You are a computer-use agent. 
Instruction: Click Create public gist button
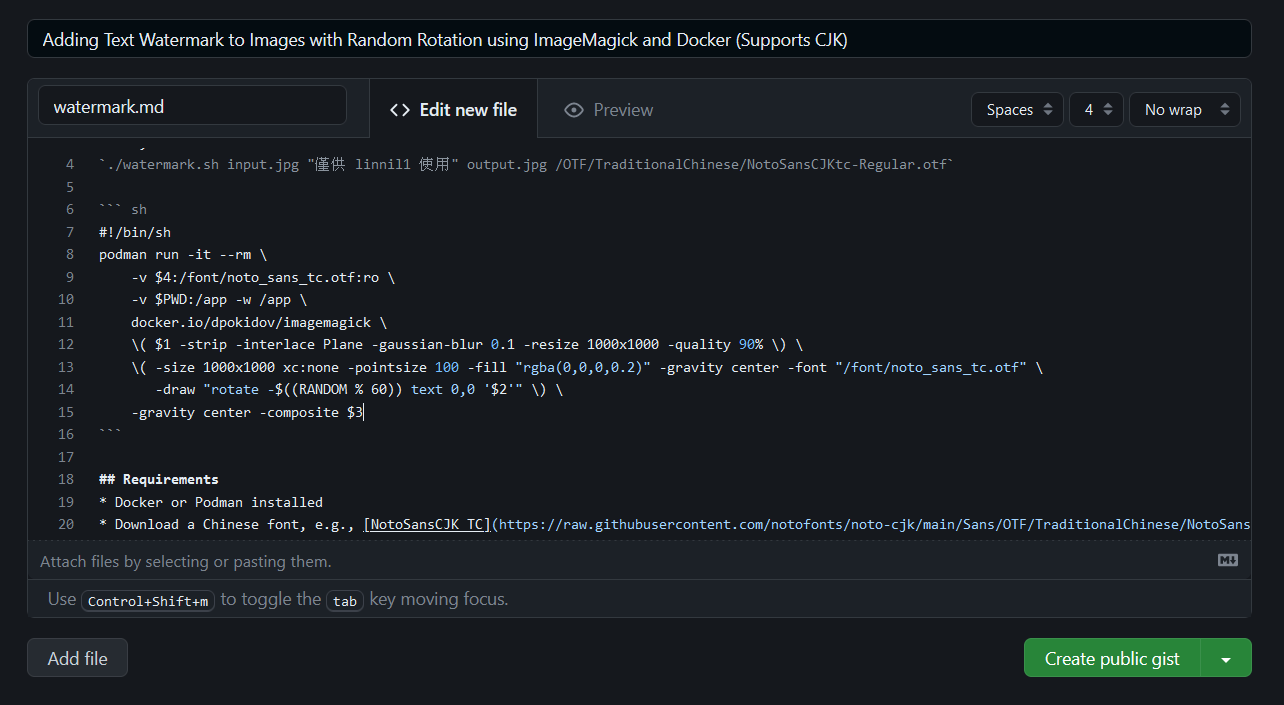1112,658
